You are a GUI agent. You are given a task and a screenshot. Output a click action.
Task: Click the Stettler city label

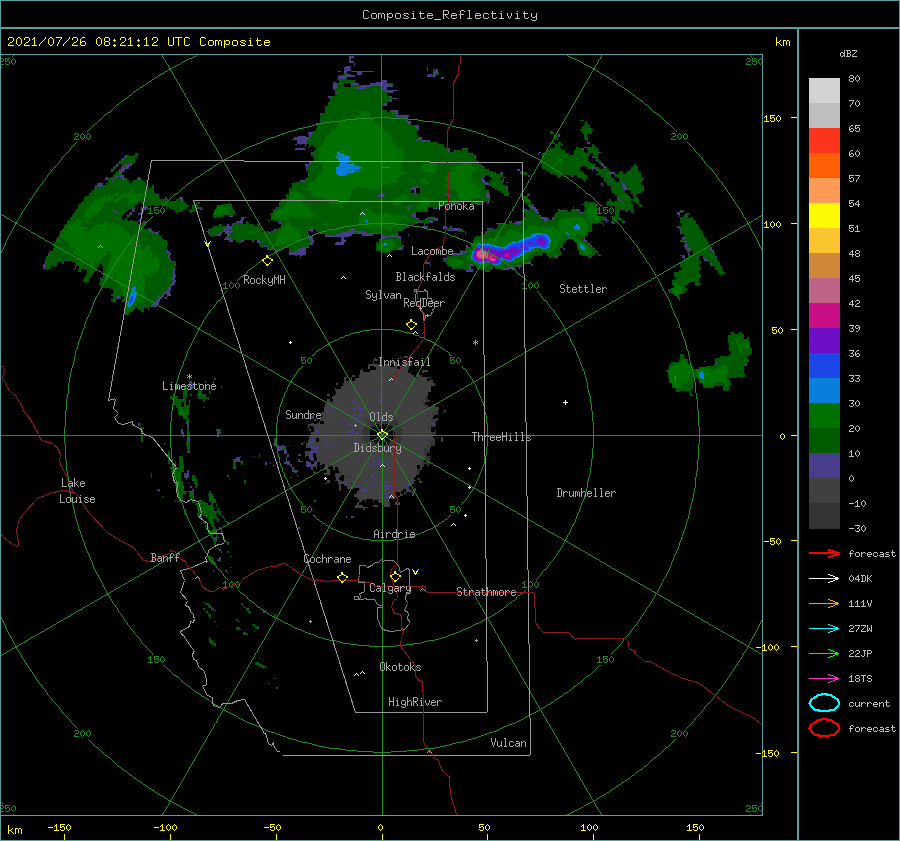point(583,289)
